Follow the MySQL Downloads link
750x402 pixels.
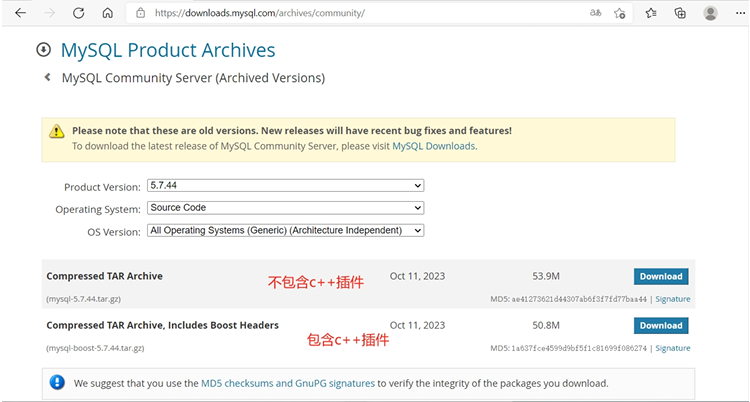tap(434, 146)
